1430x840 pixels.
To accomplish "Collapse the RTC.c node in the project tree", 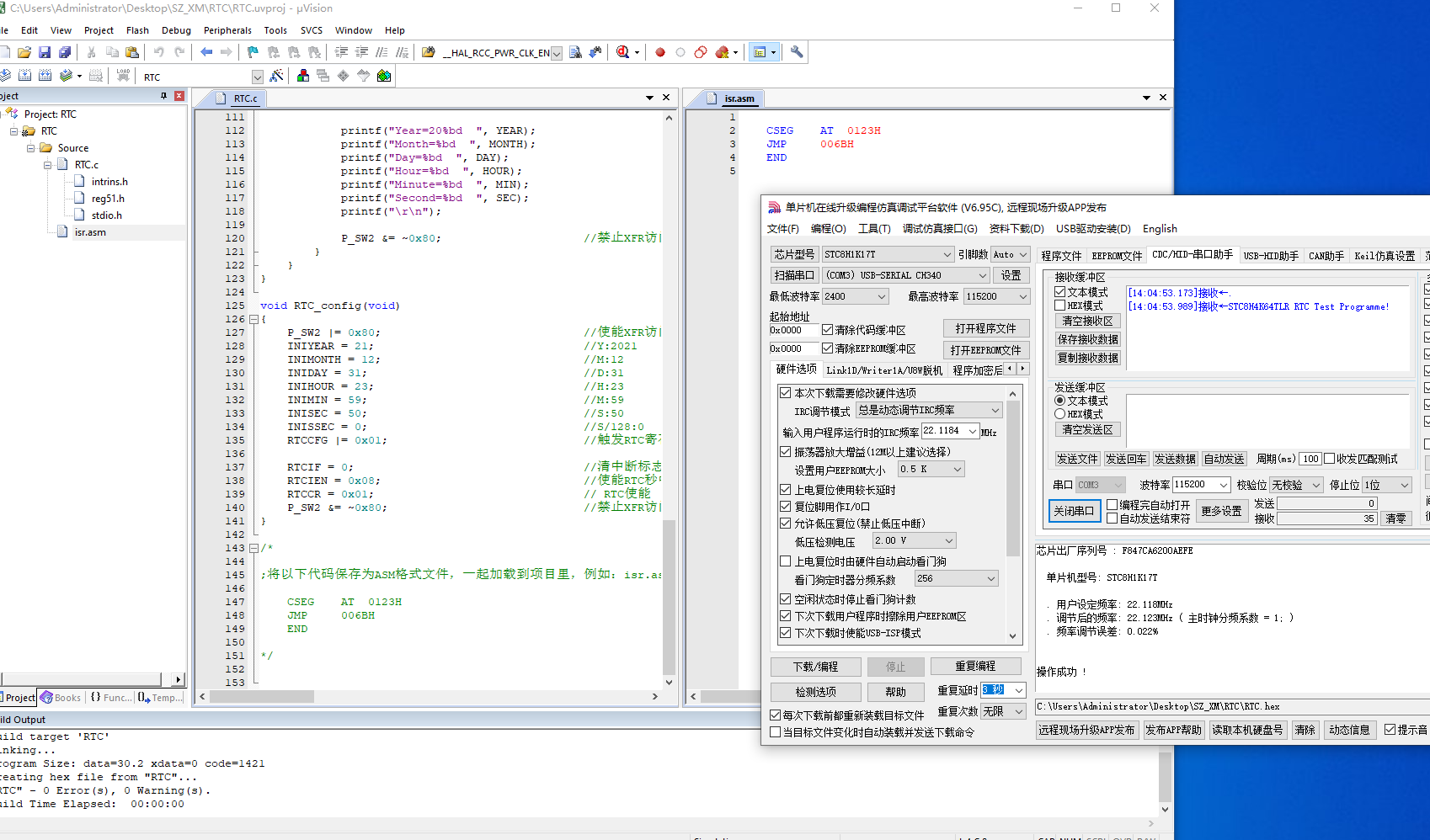I will [48, 165].
